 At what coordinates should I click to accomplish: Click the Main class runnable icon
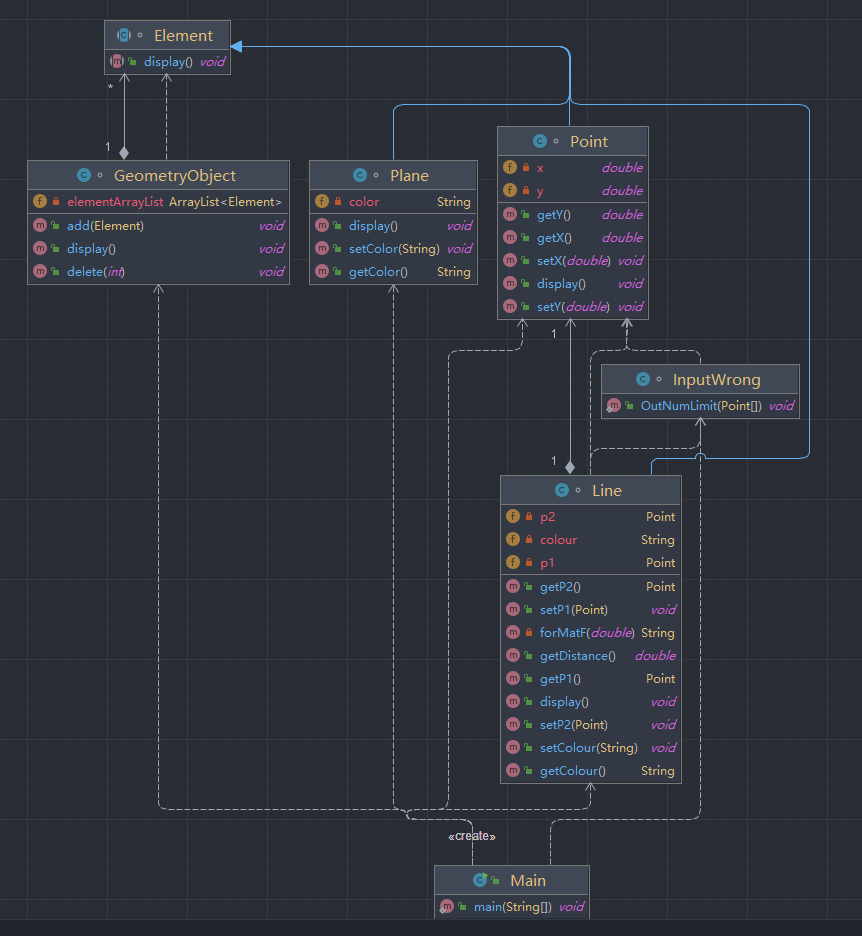(480, 880)
